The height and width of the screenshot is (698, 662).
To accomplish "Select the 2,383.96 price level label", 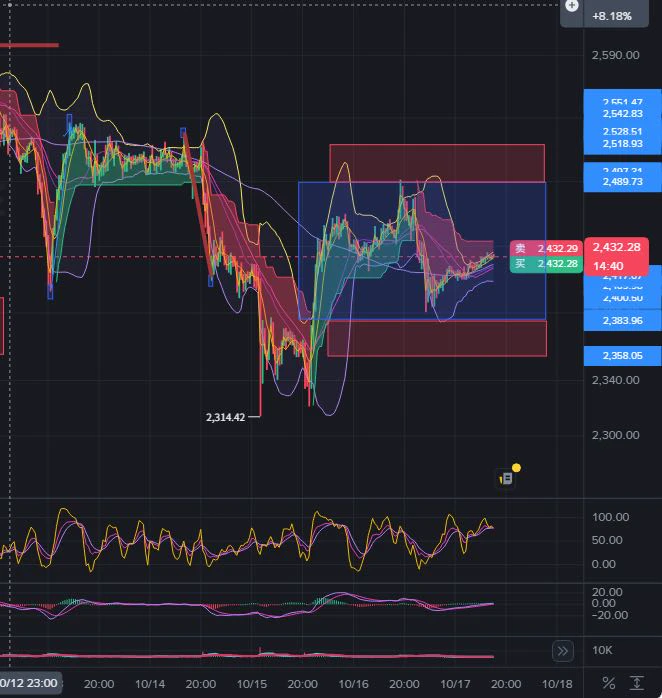I will point(622,321).
